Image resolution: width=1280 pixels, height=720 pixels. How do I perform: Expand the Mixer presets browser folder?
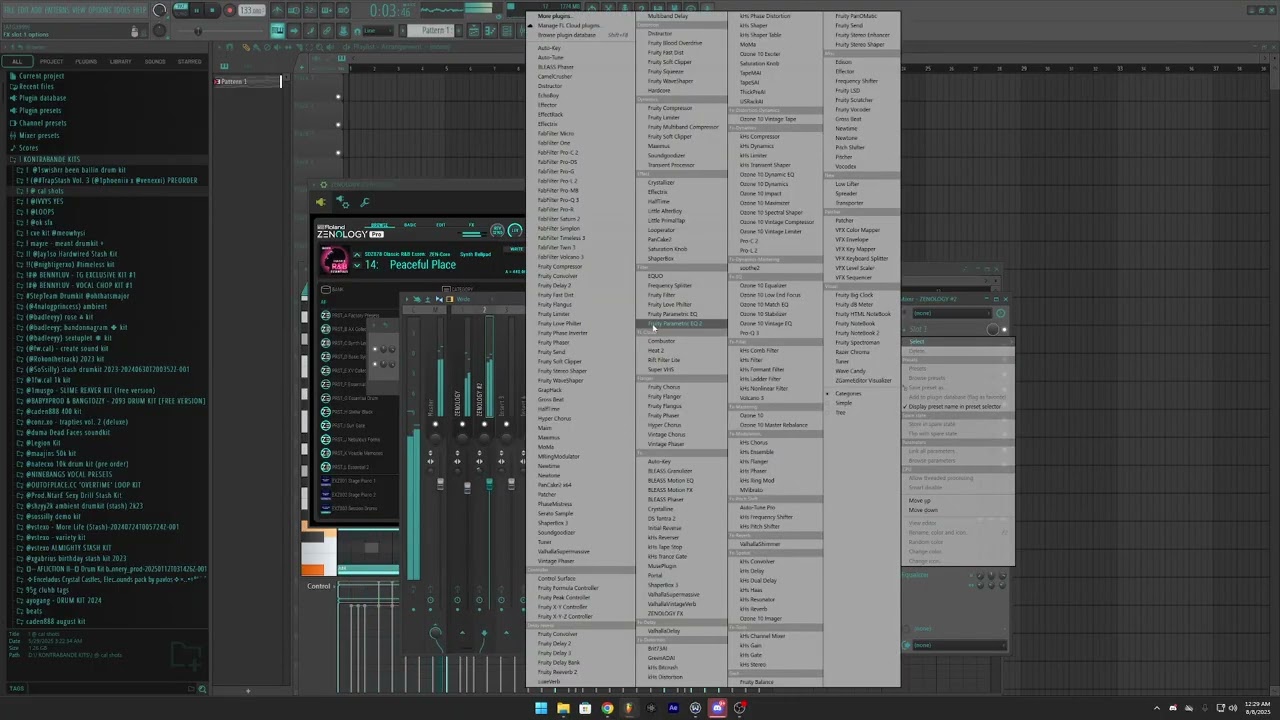click(38, 135)
